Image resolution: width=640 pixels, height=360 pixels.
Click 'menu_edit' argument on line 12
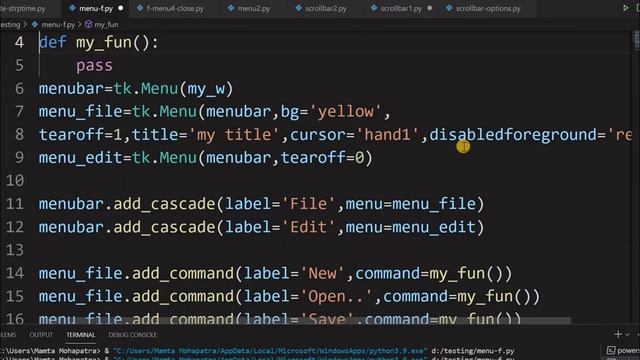pyautogui.click(x=434, y=227)
